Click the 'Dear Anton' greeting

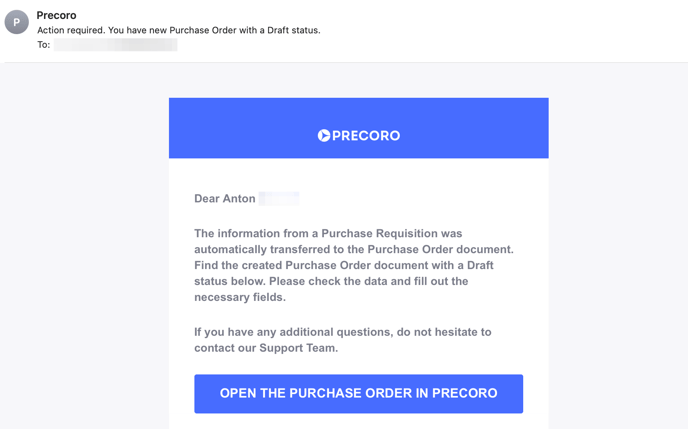(225, 199)
